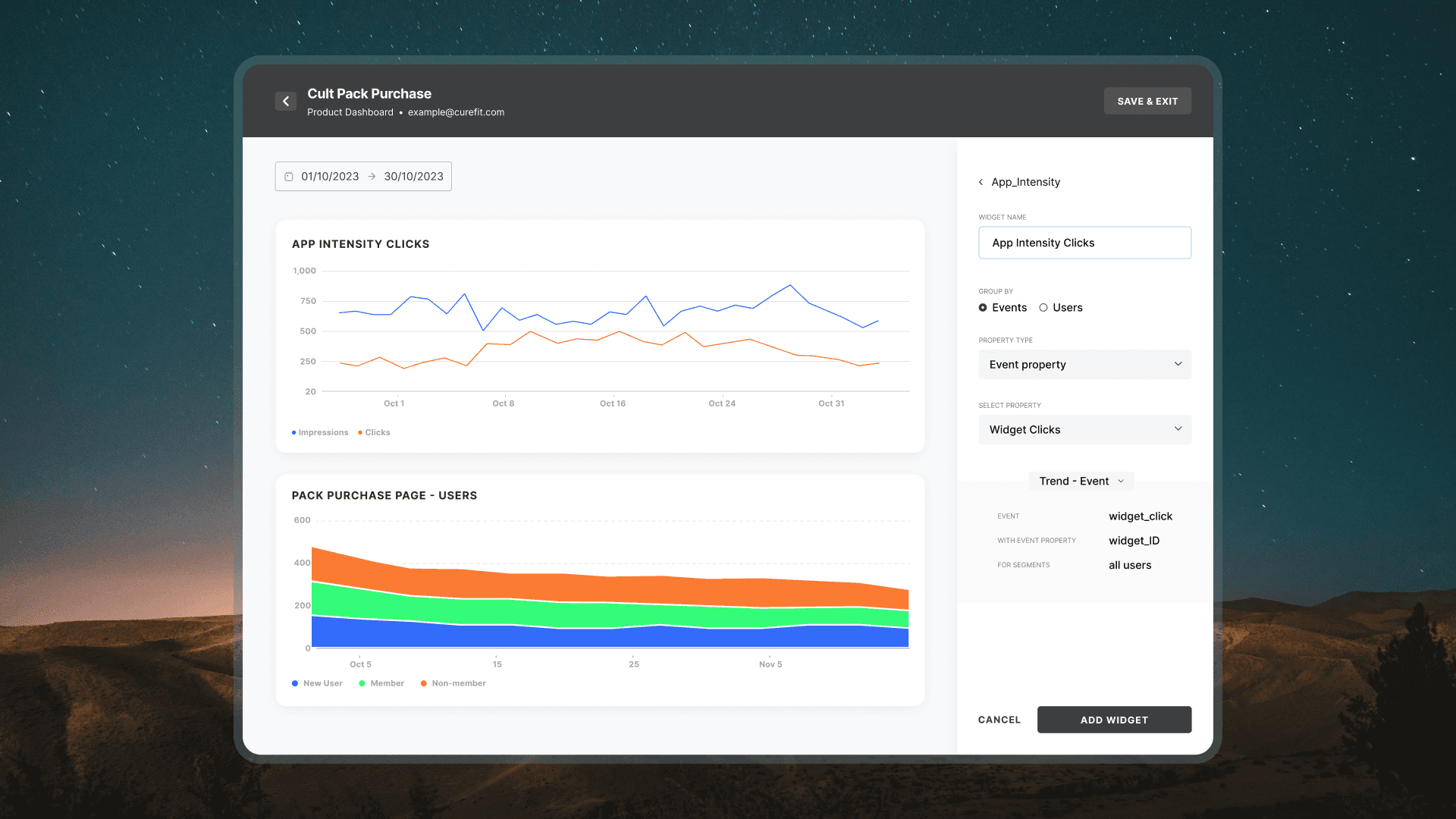Open the Event property dropdown
Viewport: 1456px width, 819px height.
(x=1084, y=365)
